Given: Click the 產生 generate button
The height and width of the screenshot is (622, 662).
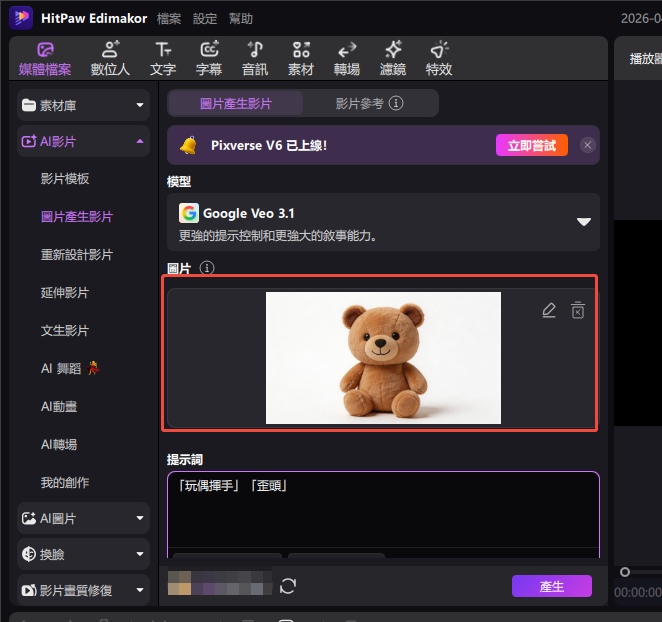Looking at the screenshot, I should (551, 586).
